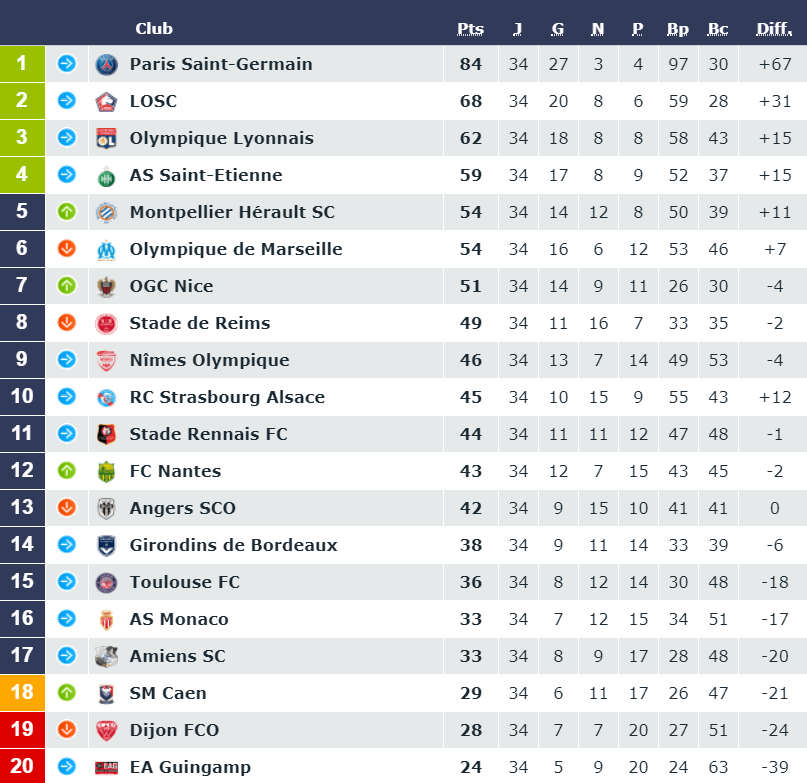The image size is (807, 783).
Task: Click the FC Nantes yellow crest
Action: click(107, 472)
